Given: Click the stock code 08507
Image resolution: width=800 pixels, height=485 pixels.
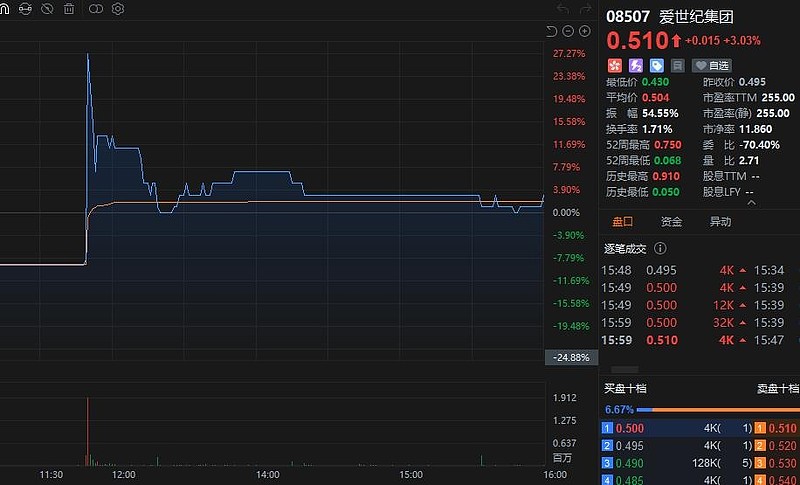Looking at the screenshot, I should (628, 16).
